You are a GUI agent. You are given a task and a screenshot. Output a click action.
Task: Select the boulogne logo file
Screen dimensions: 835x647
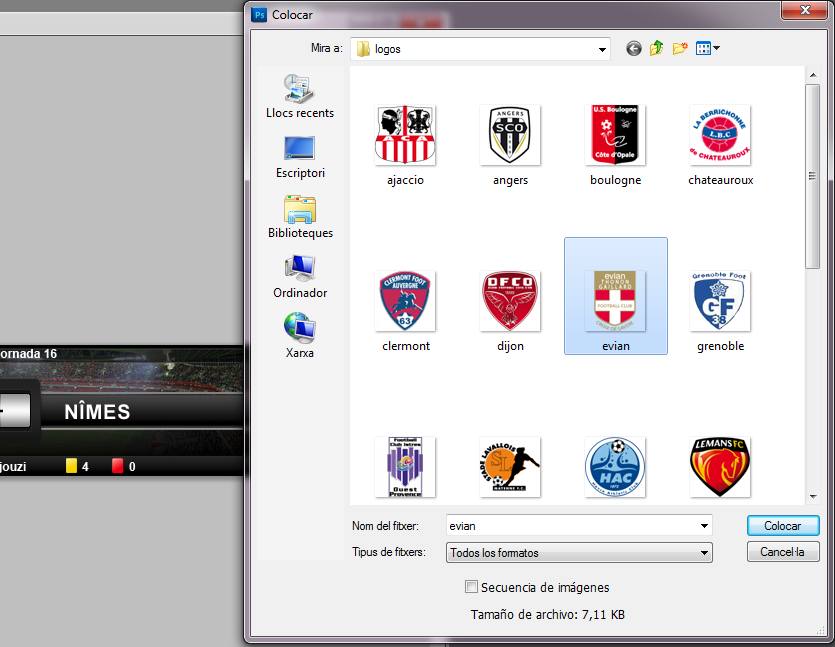615,145
